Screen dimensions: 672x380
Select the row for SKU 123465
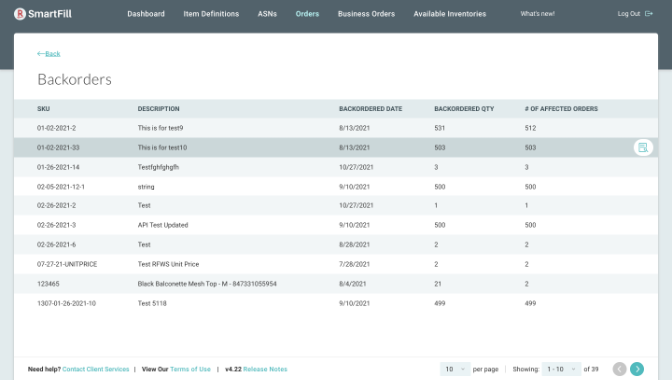click(336, 284)
